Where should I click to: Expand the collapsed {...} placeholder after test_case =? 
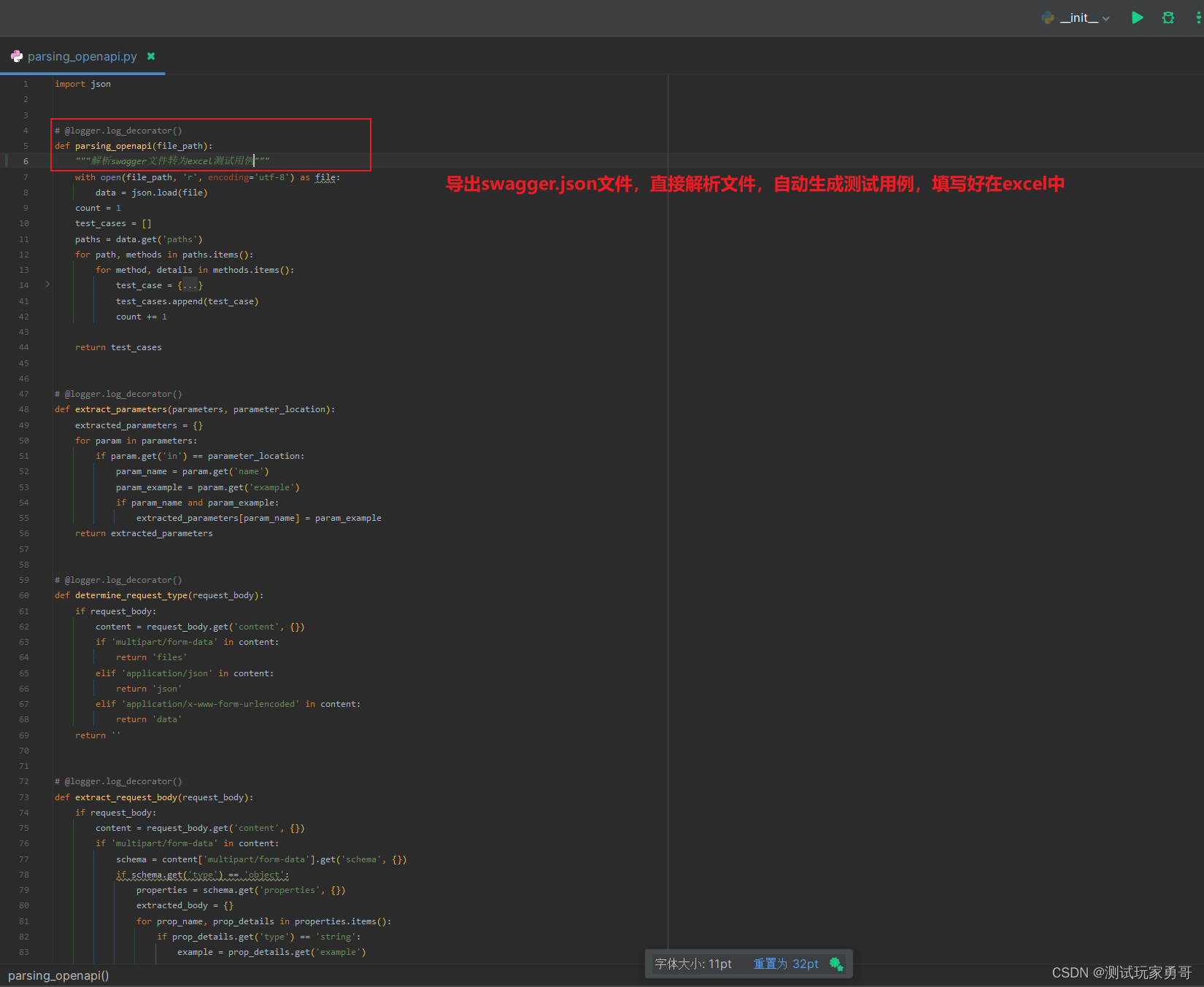190,285
